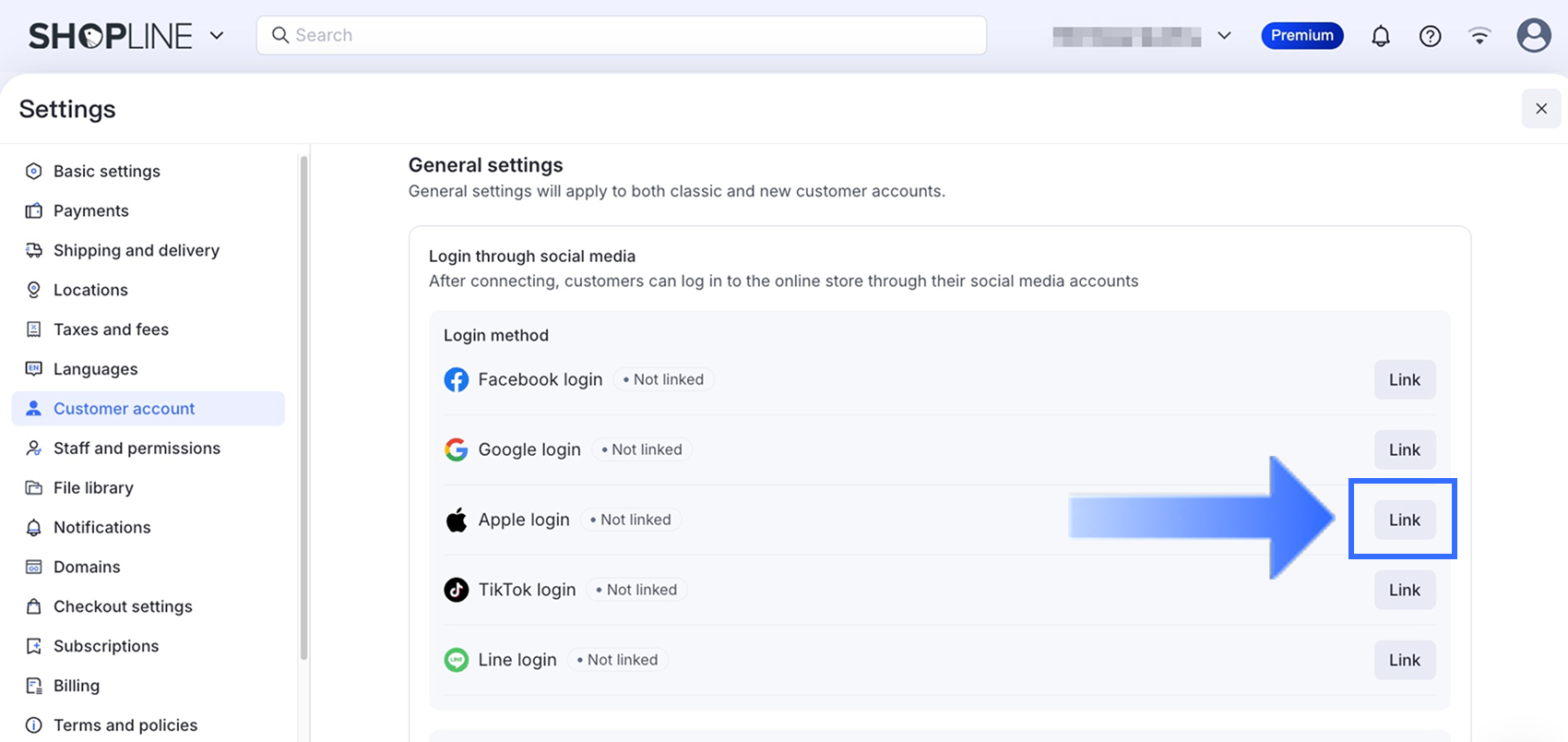1568x742 pixels.
Task: Open the help question mark icon
Action: coord(1430,36)
